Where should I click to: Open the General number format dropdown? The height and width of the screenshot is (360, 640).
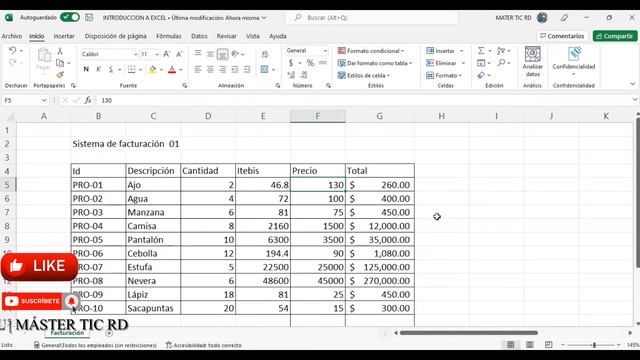(325, 51)
